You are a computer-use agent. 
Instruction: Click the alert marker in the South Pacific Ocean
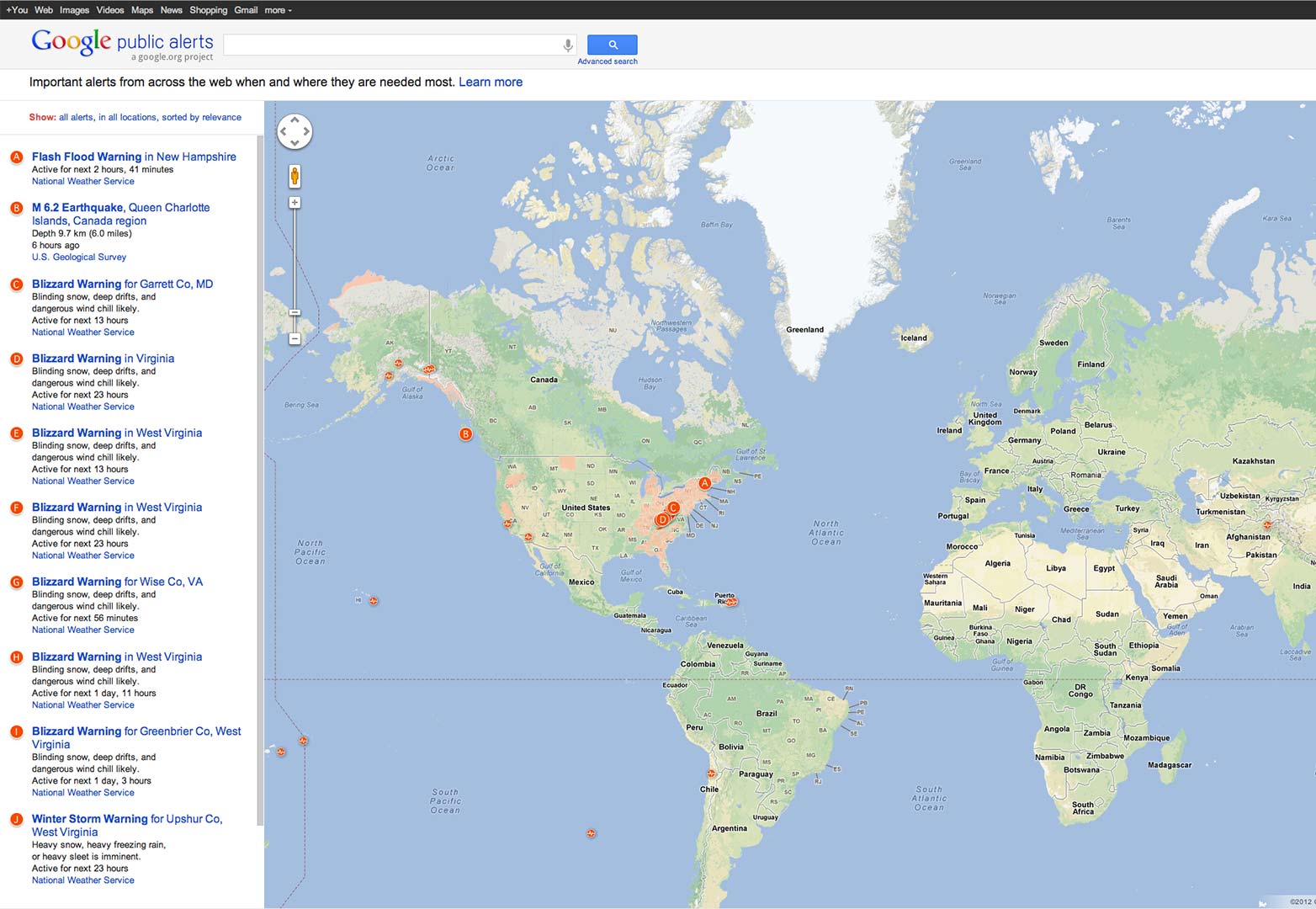pyautogui.click(x=592, y=833)
